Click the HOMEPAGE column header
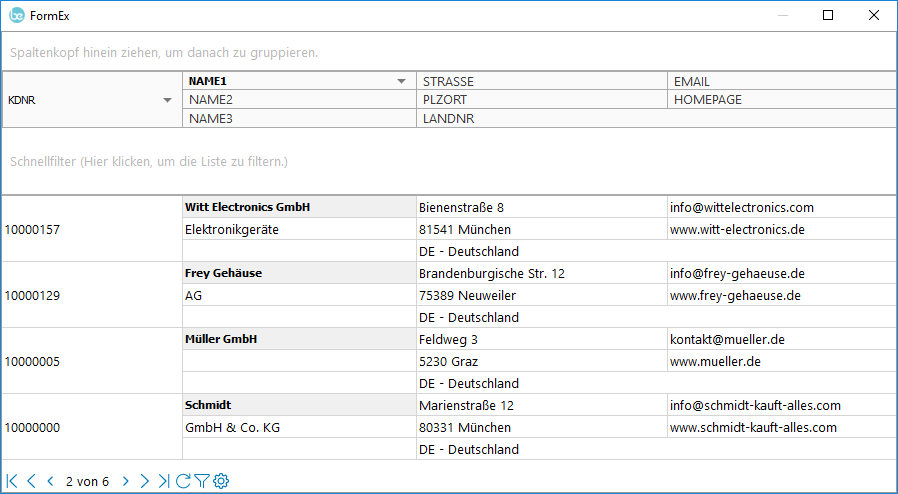This screenshot has width=898, height=494. coord(780,100)
